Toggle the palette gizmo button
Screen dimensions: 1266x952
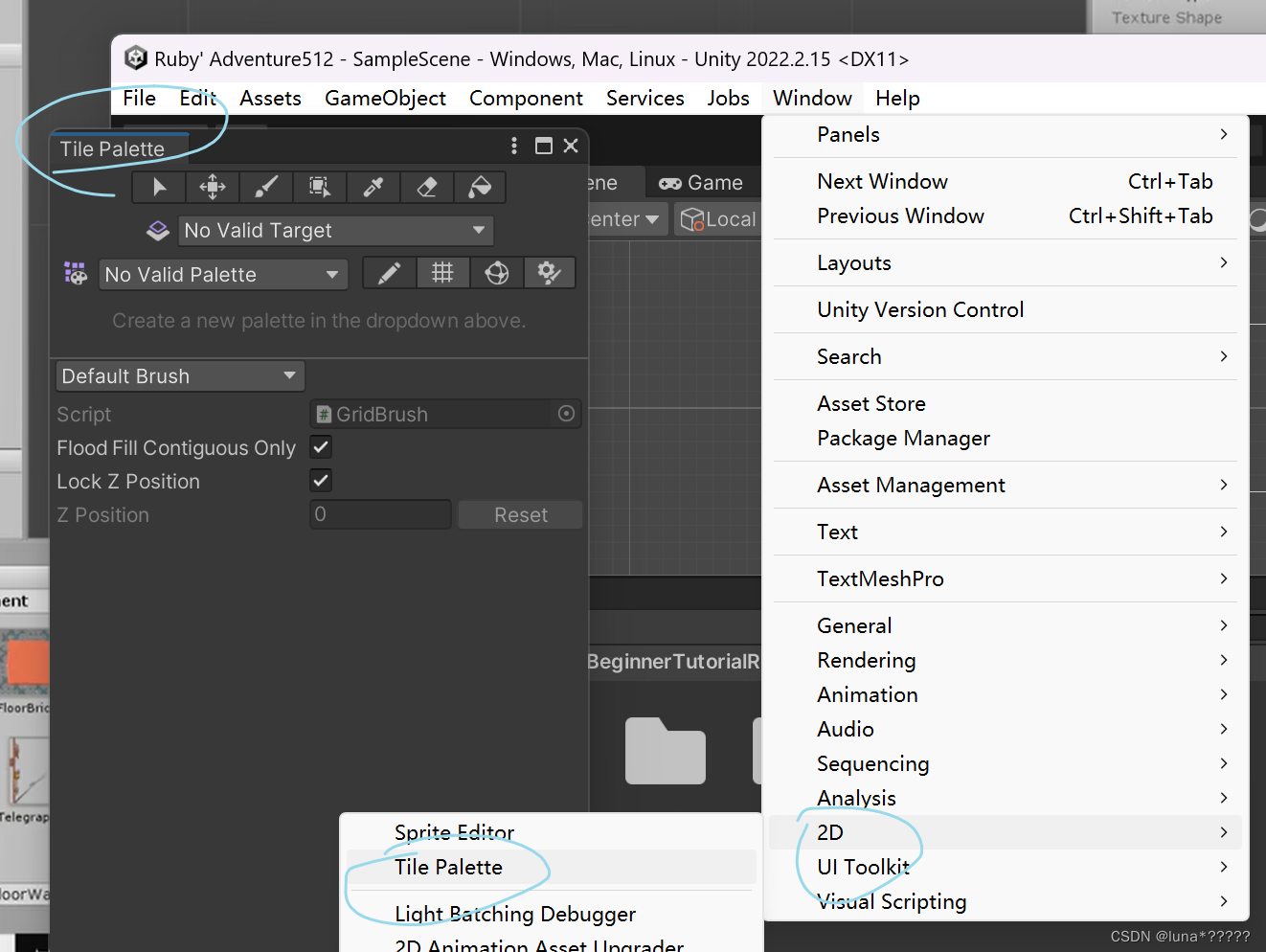[x=496, y=274]
